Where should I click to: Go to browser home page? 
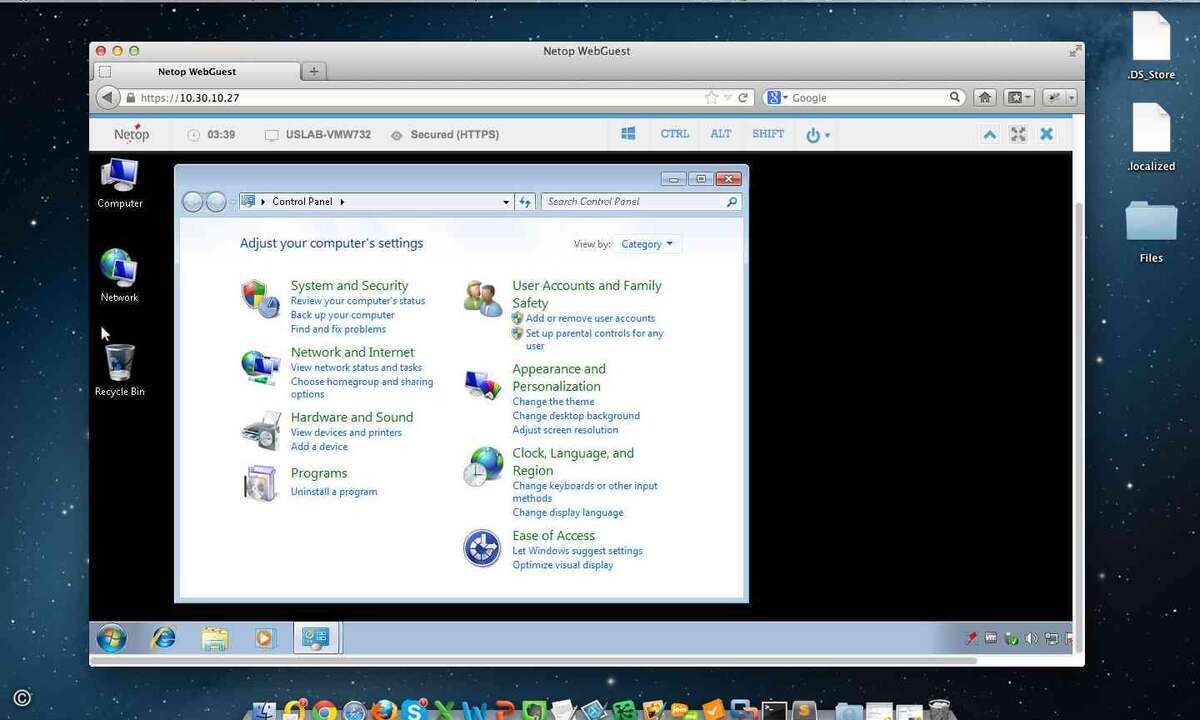[x=985, y=98]
